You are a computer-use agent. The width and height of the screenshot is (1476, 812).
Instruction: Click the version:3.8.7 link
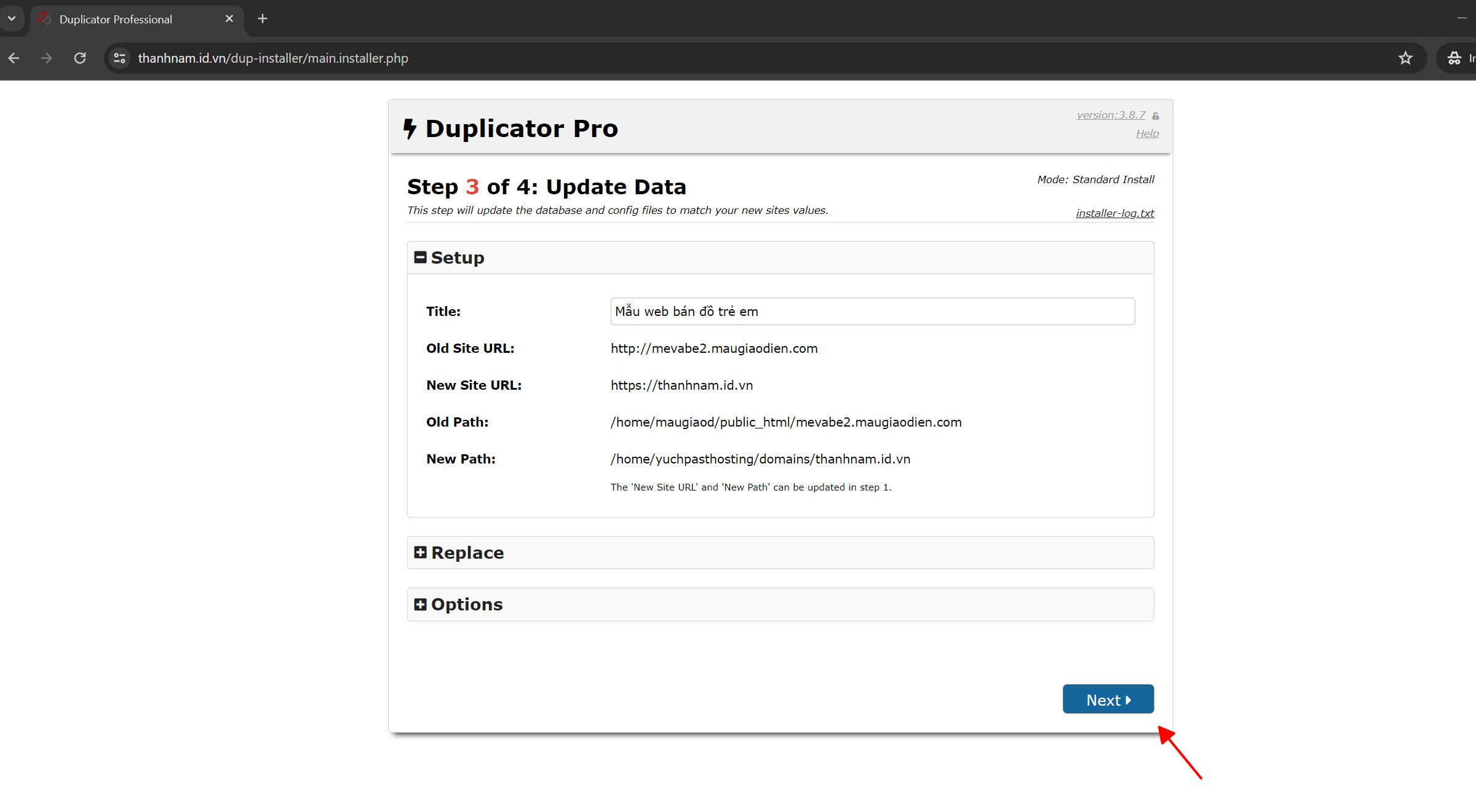point(1111,115)
